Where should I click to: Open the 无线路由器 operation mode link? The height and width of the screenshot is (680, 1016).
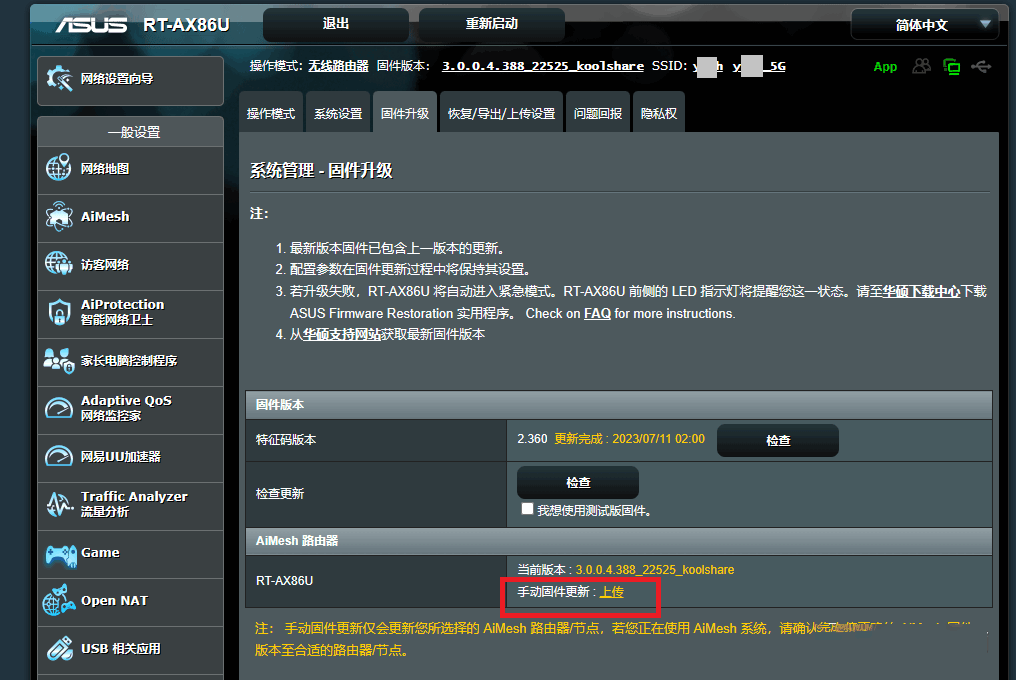coord(338,66)
